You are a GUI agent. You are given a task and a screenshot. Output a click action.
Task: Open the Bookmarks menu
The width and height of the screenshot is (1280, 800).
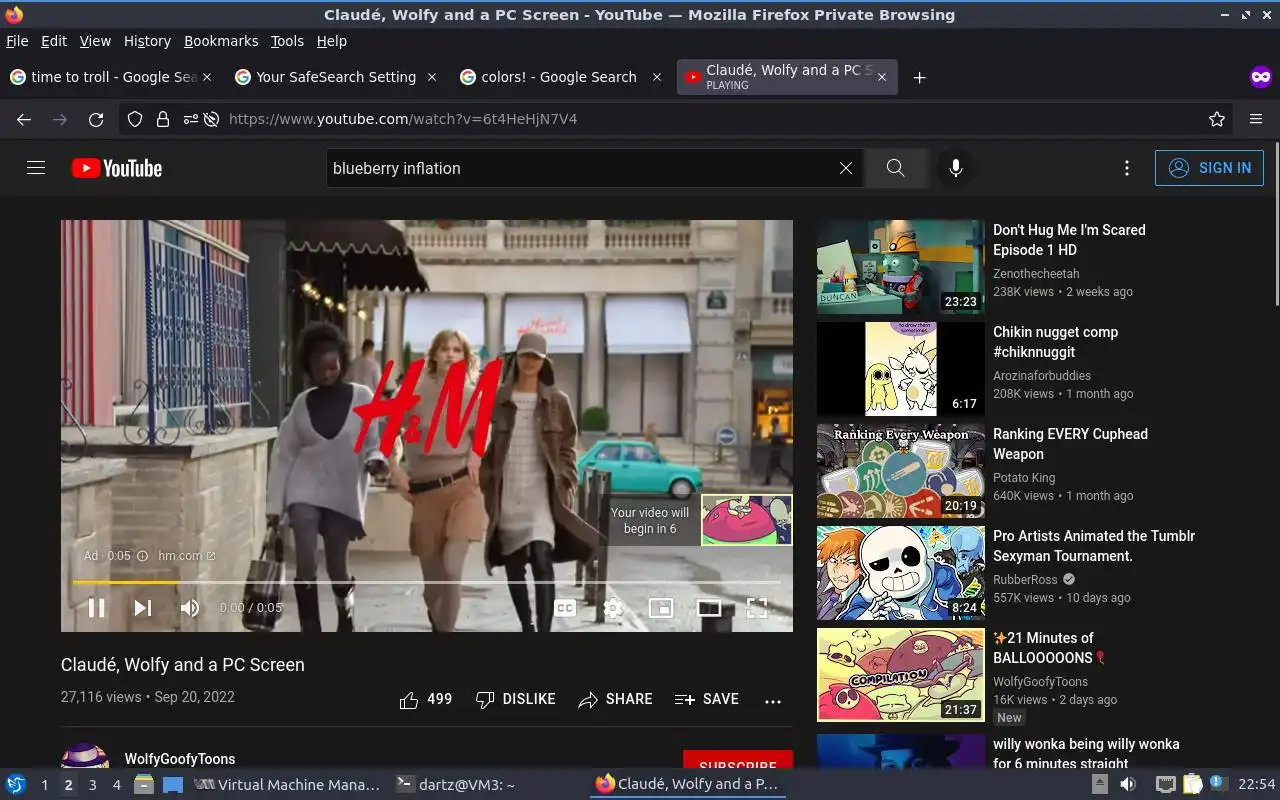[x=221, y=41]
